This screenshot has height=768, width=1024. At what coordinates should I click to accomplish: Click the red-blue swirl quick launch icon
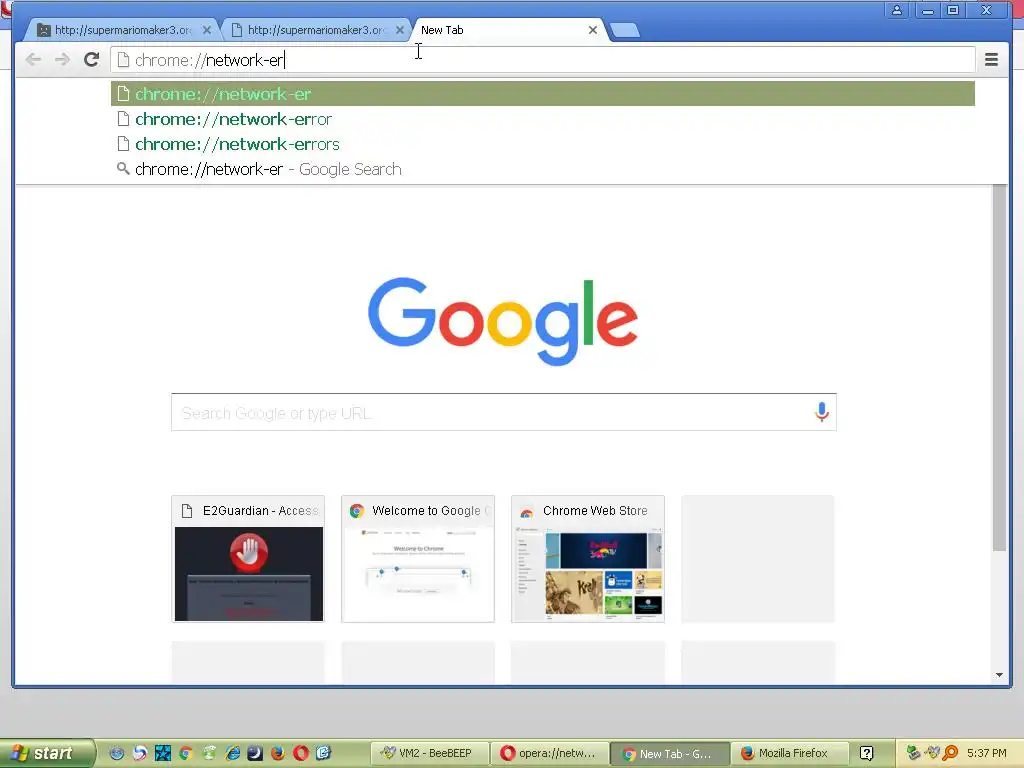point(139,753)
